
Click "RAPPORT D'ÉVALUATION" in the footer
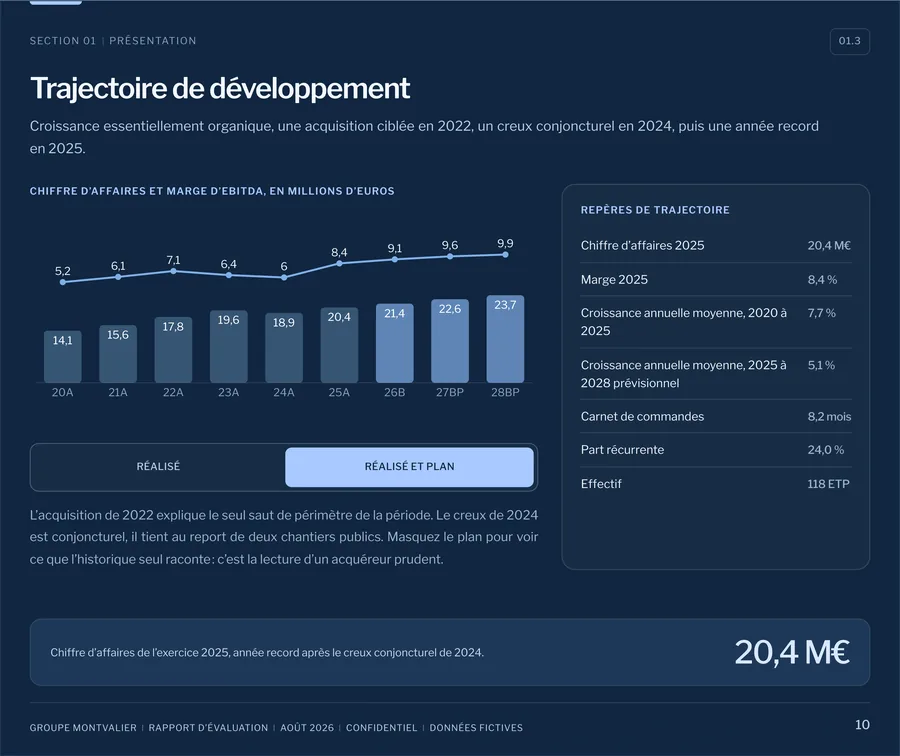pyautogui.click(x=208, y=728)
